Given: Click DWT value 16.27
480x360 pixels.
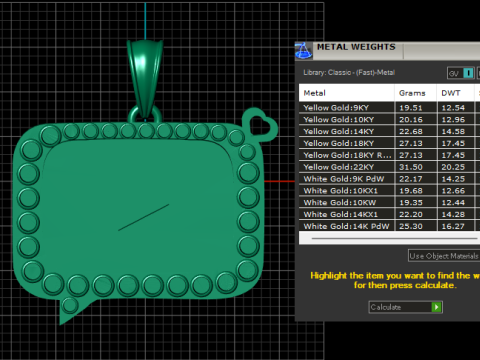Looking at the screenshot, I should click(x=453, y=226).
